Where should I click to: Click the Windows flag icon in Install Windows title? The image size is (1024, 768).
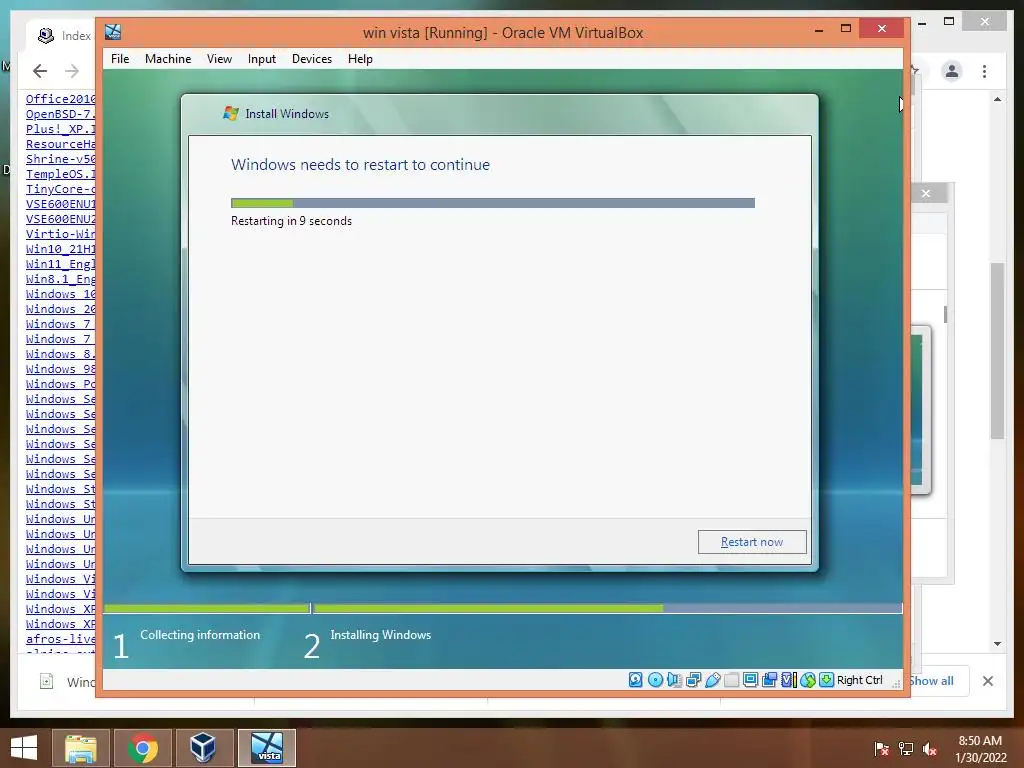pos(231,113)
